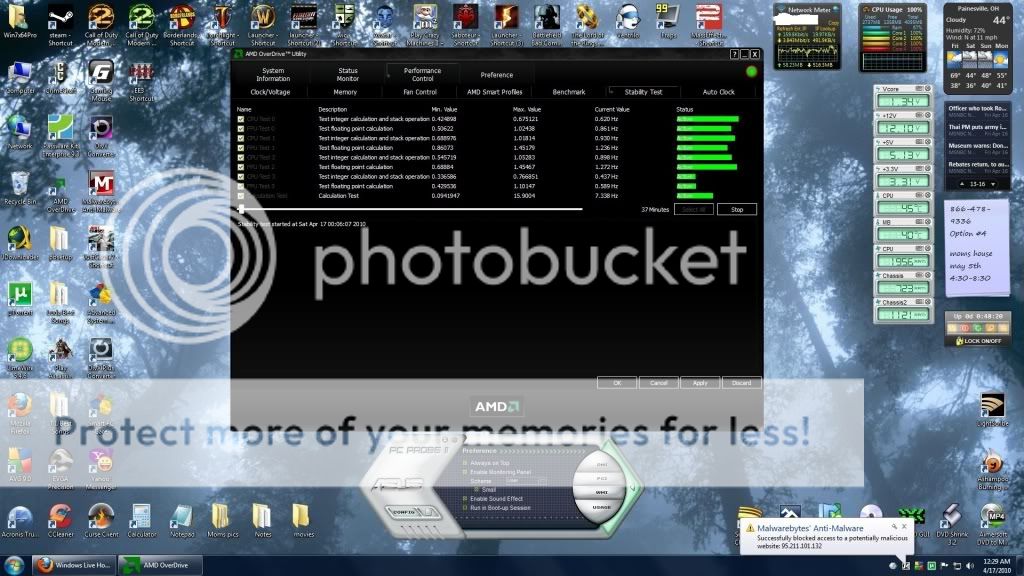Uncheck the CPU Test 3 checkbox
This screenshot has width=1024, height=576.
click(x=241, y=177)
